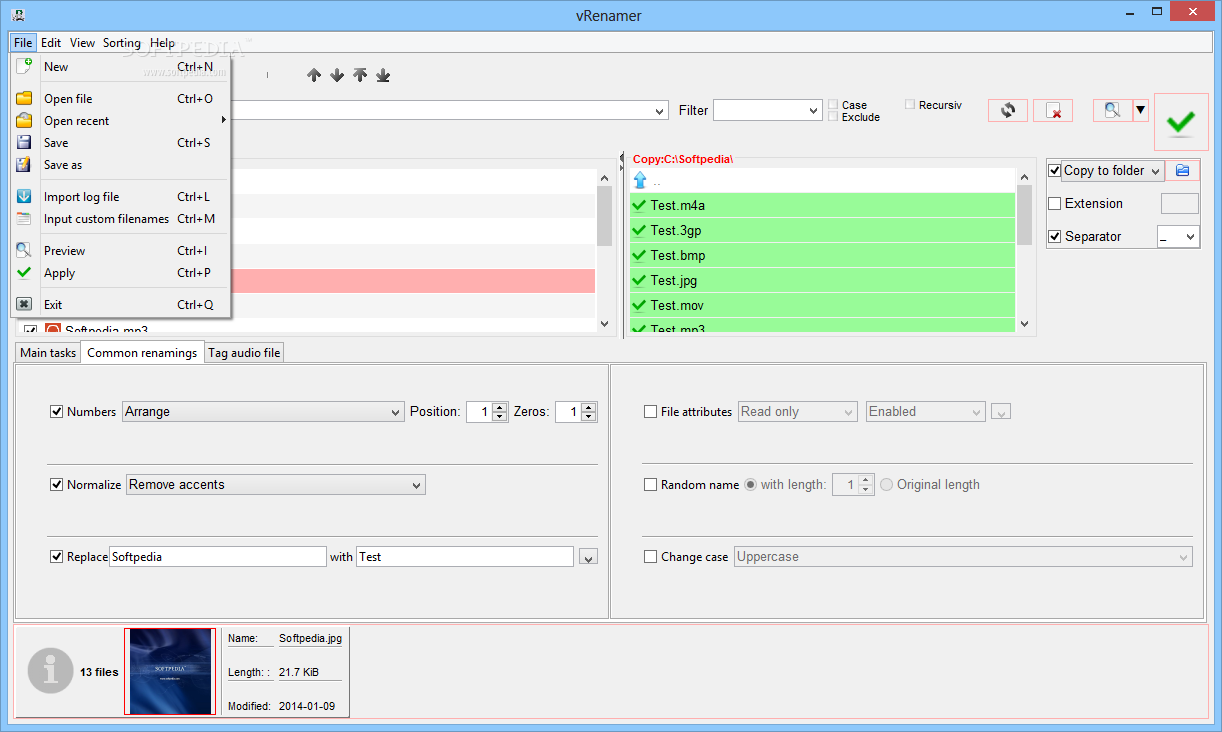Click the info icon beside 13 files

[50, 671]
